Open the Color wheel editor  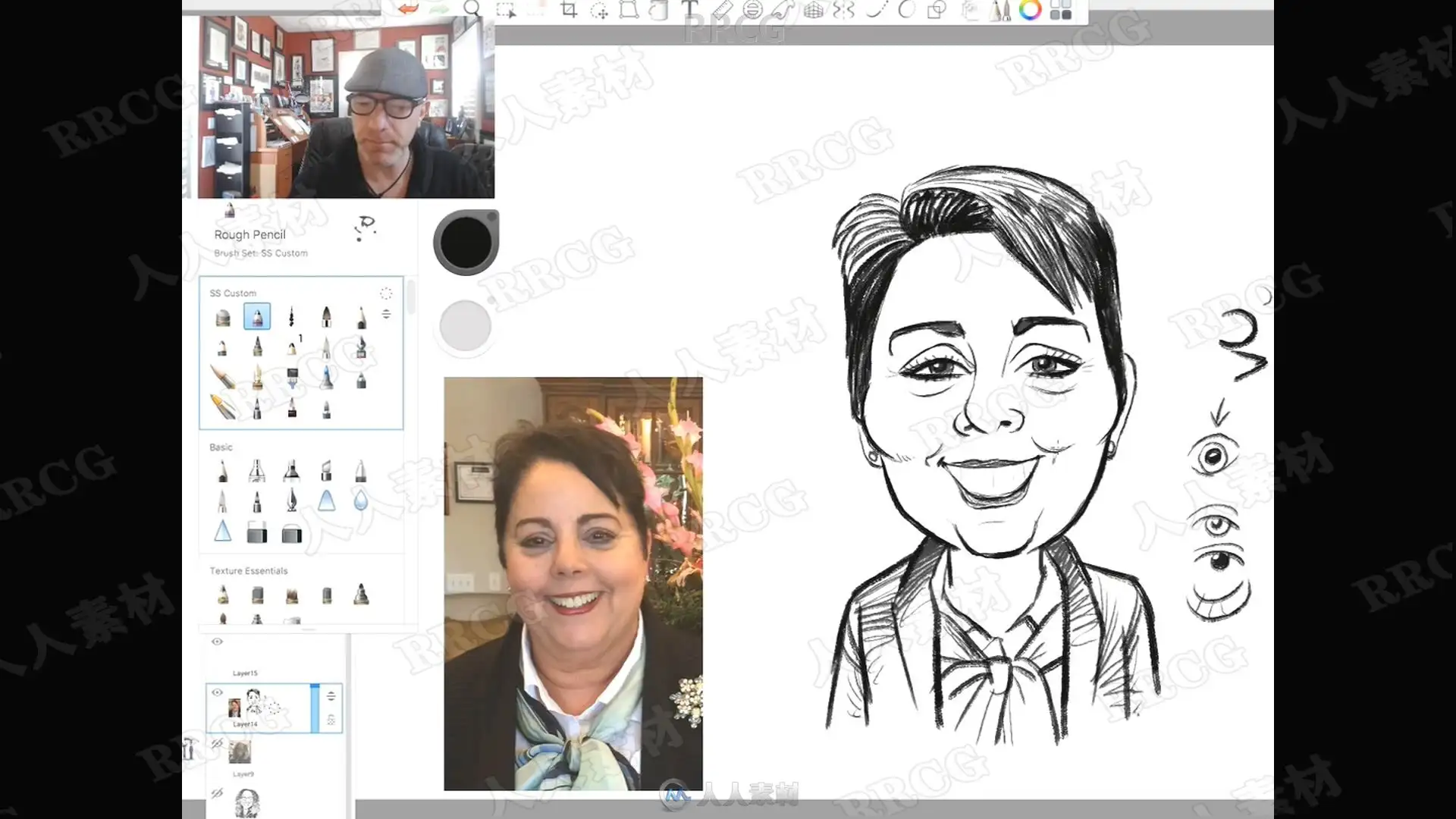pos(1030,10)
